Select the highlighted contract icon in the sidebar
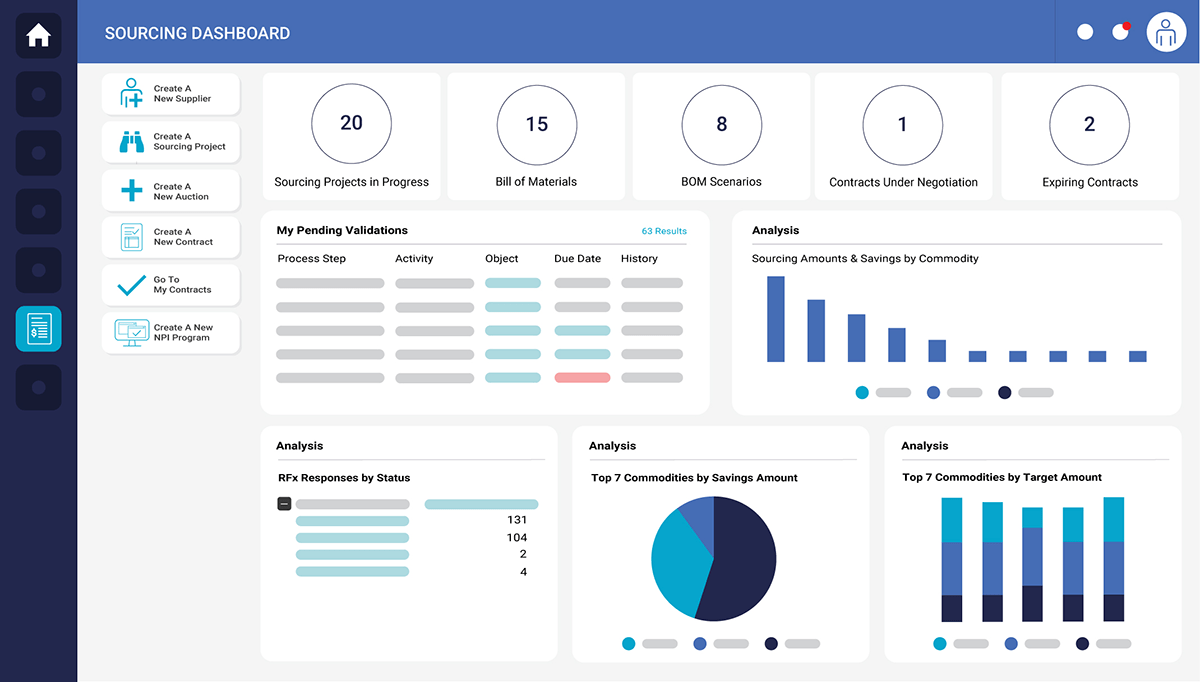The height and width of the screenshot is (682, 1200). (x=38, y=328)
